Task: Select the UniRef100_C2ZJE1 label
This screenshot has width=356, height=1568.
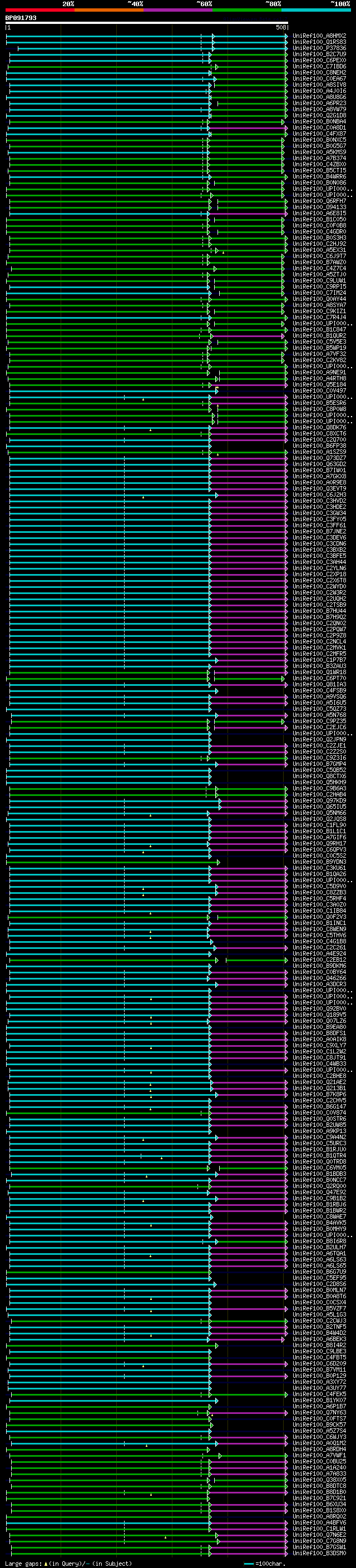Action: click(319, 746)
